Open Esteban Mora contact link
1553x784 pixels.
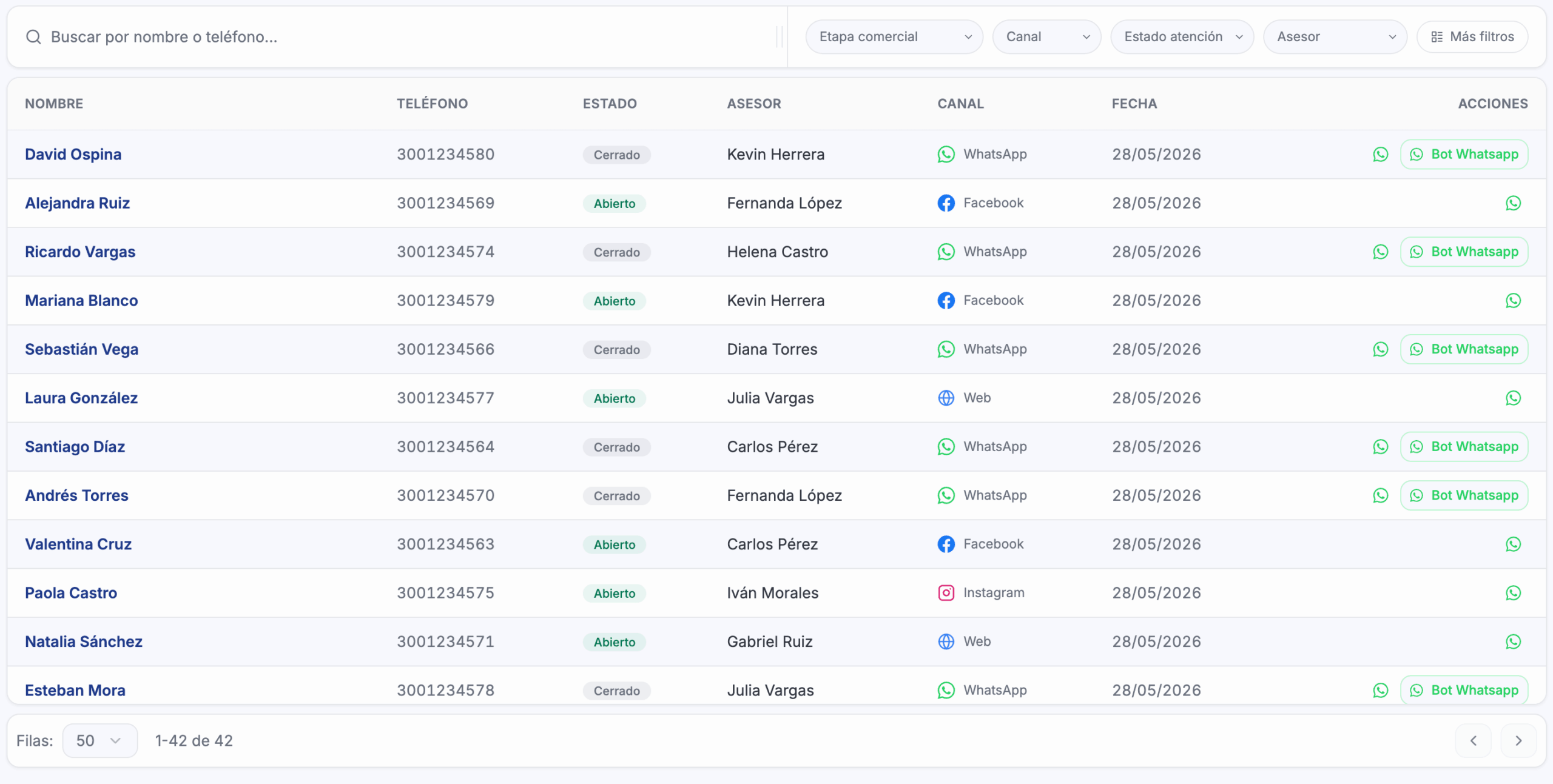pyautogui.click(x=75, y=691)
